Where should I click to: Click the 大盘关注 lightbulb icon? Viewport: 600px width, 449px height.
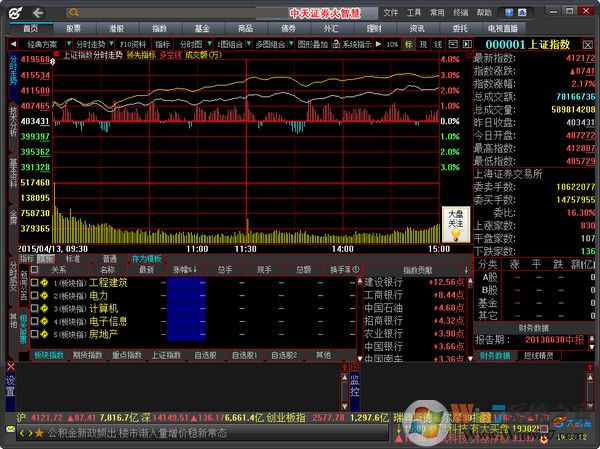coord(455,233)
